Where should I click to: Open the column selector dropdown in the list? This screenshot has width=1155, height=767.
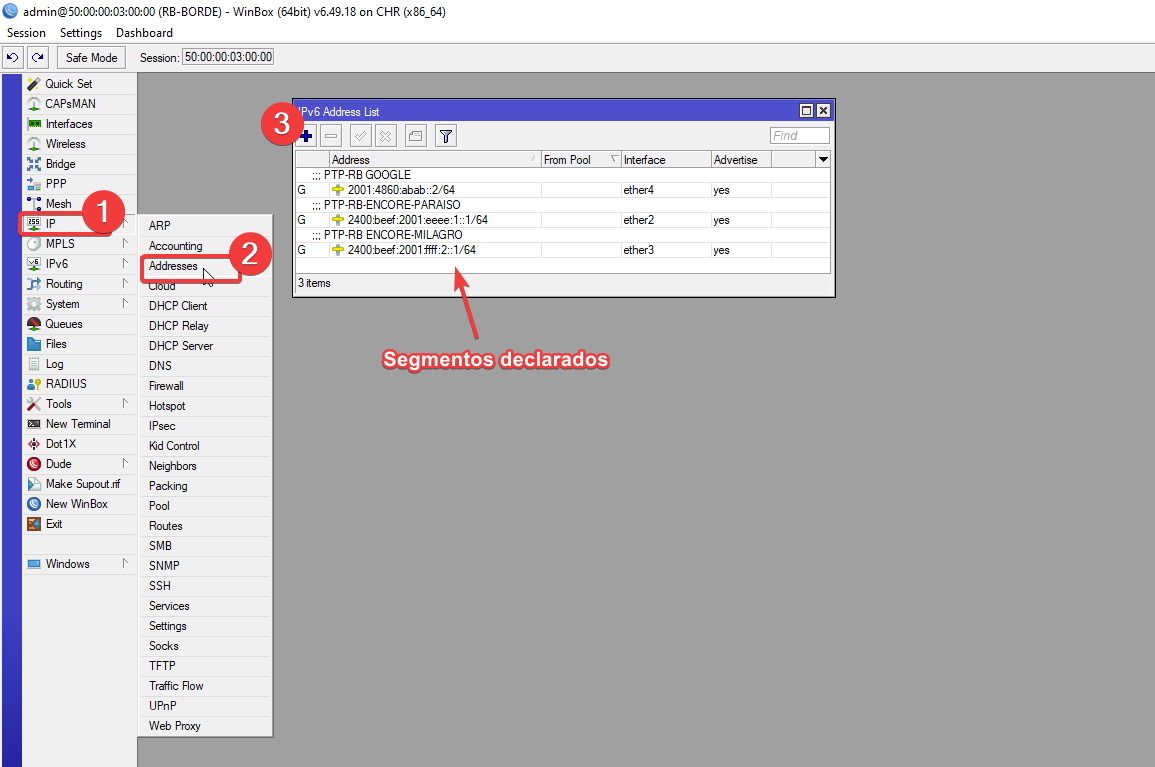(822, 159)
